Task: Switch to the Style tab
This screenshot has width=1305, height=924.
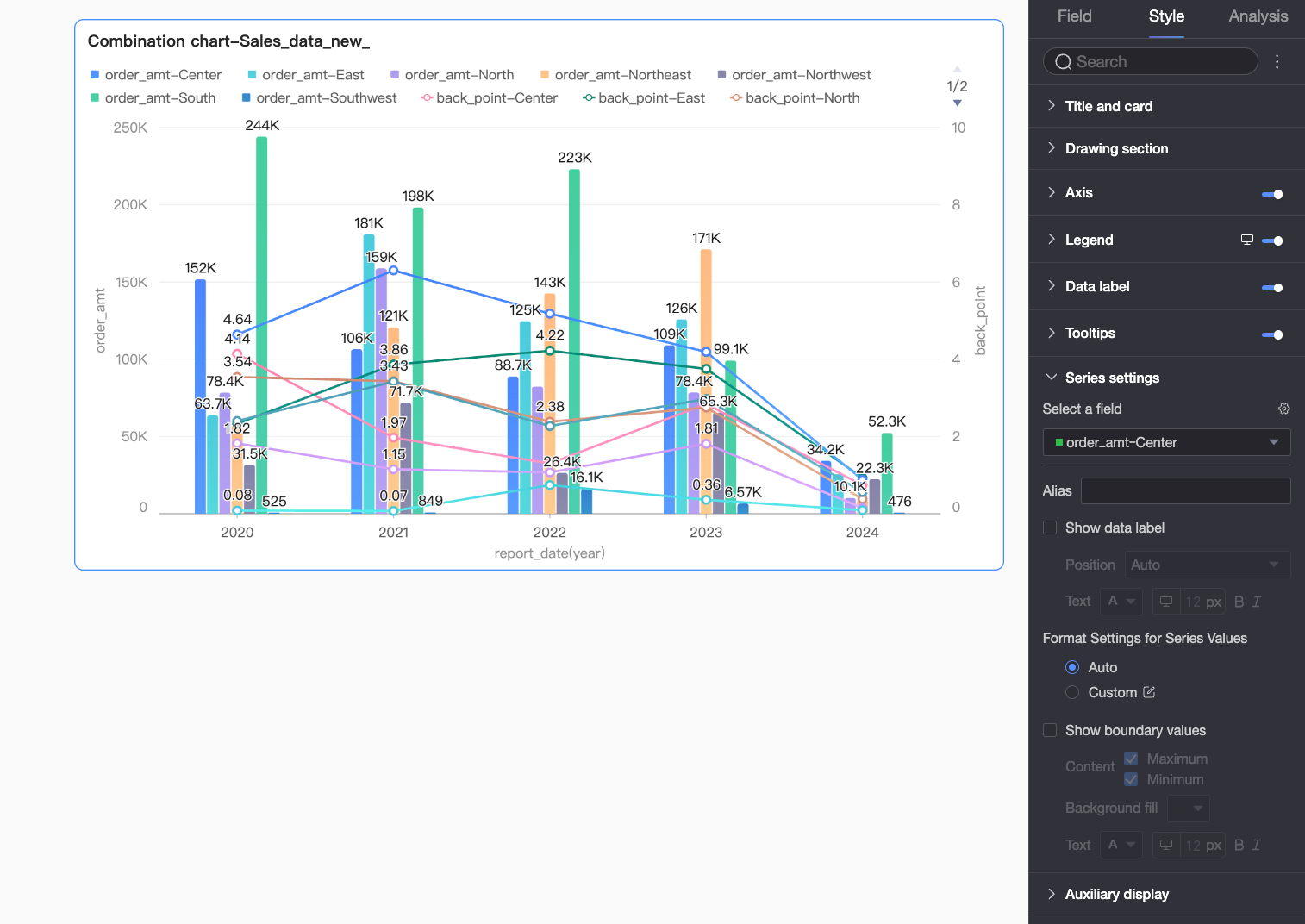Action: tap(1166, 16)
